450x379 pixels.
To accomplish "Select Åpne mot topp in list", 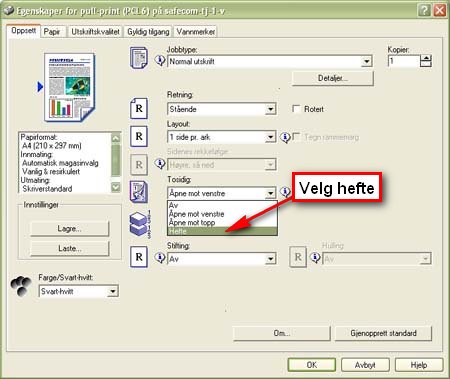I will pyautogui.click(x=222, y=223).
